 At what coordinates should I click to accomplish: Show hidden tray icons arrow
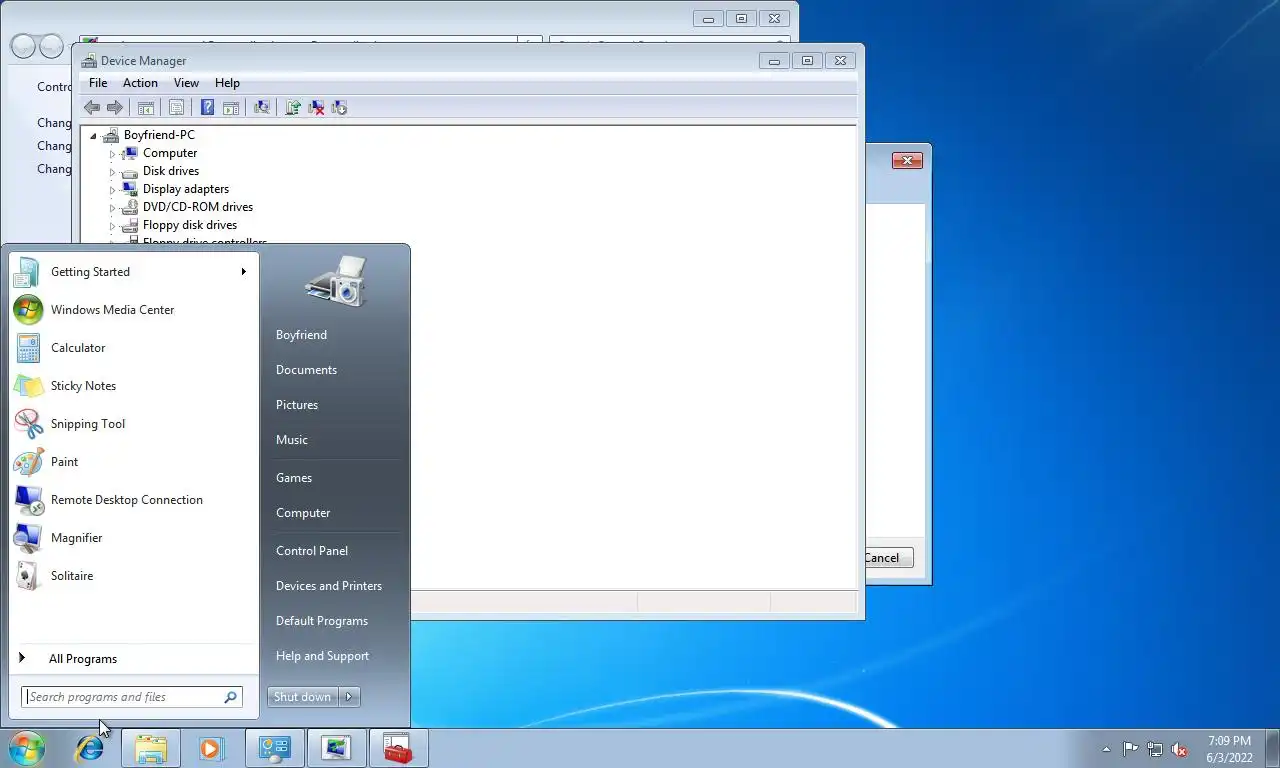tap(1106, 749)
